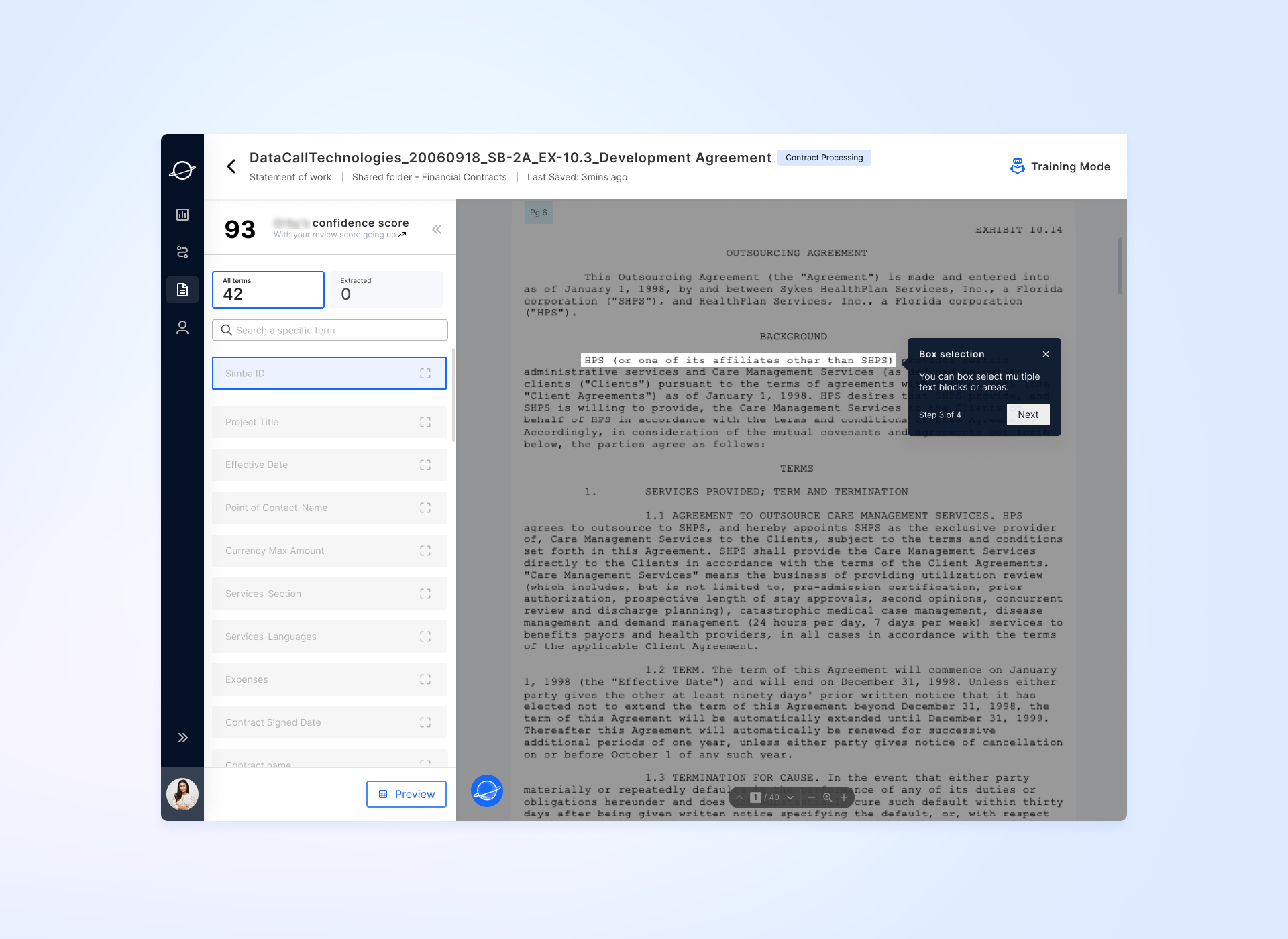Click the current page number box
This screenshot has width=1288, height=939.
tap(756, 797)
